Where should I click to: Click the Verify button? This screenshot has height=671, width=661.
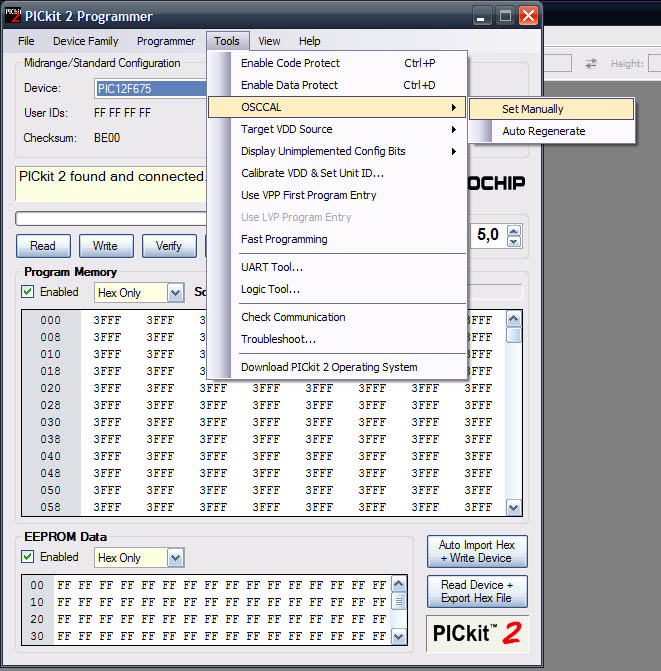coord(169,246)
